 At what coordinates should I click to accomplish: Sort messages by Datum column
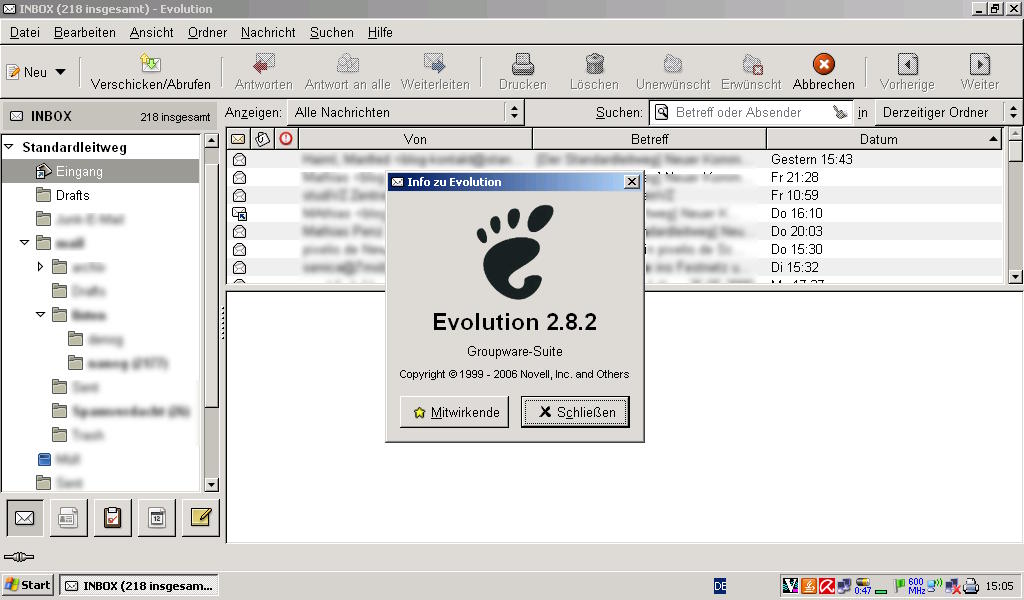point(878,139)
